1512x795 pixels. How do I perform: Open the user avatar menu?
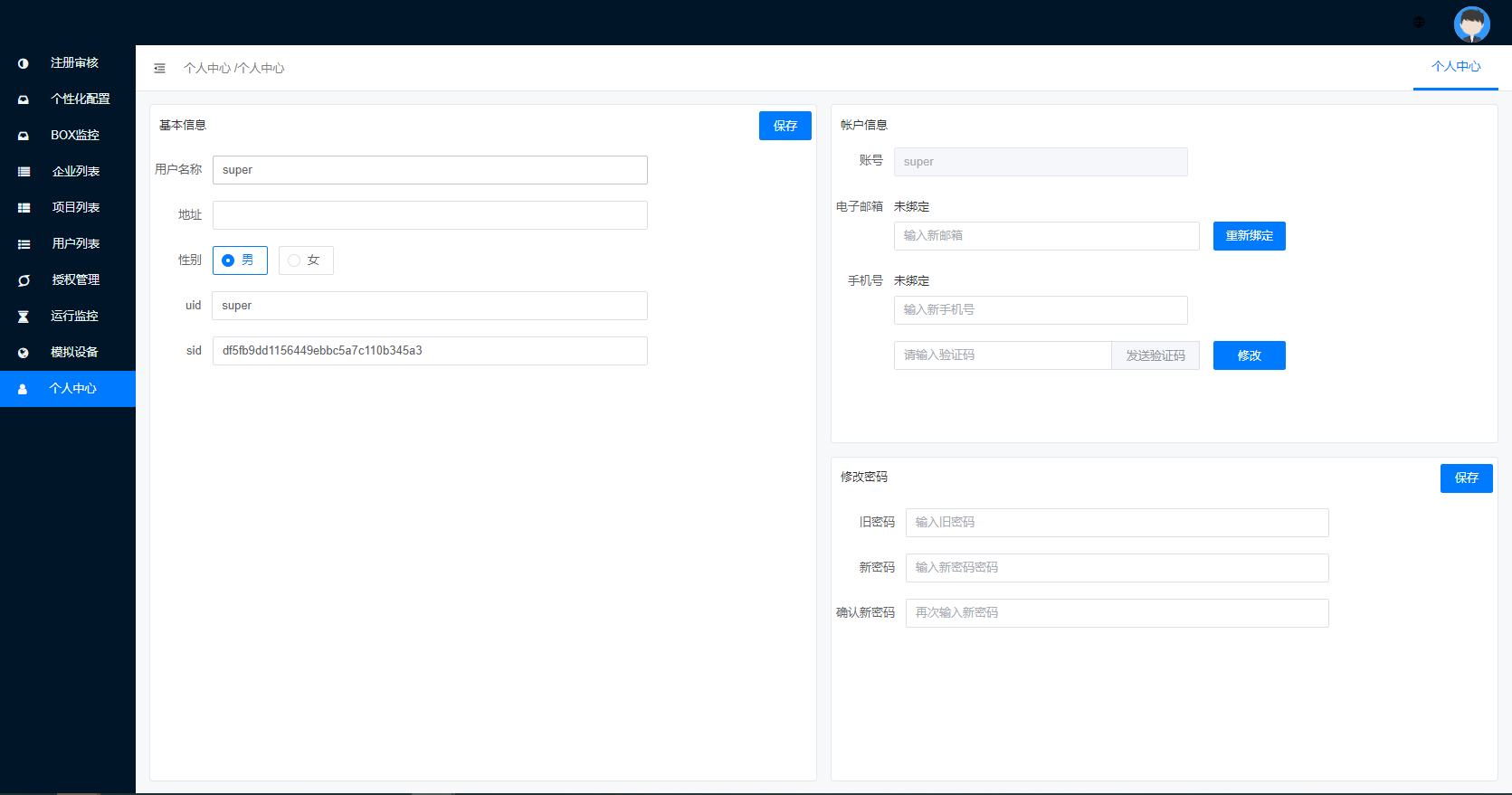tap(1471, 24)
